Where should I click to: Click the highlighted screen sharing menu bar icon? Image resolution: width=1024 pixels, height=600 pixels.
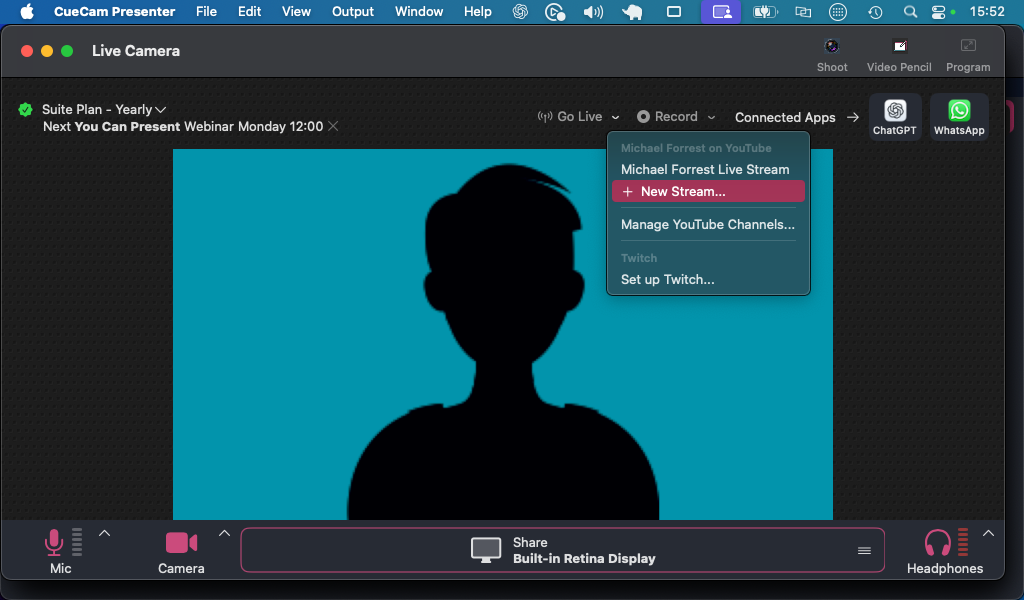click(x=721, y=12)
